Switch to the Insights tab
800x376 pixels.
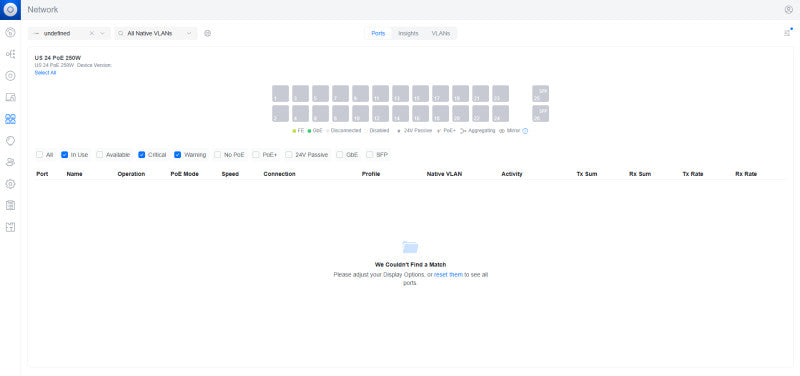click(408, 33)
